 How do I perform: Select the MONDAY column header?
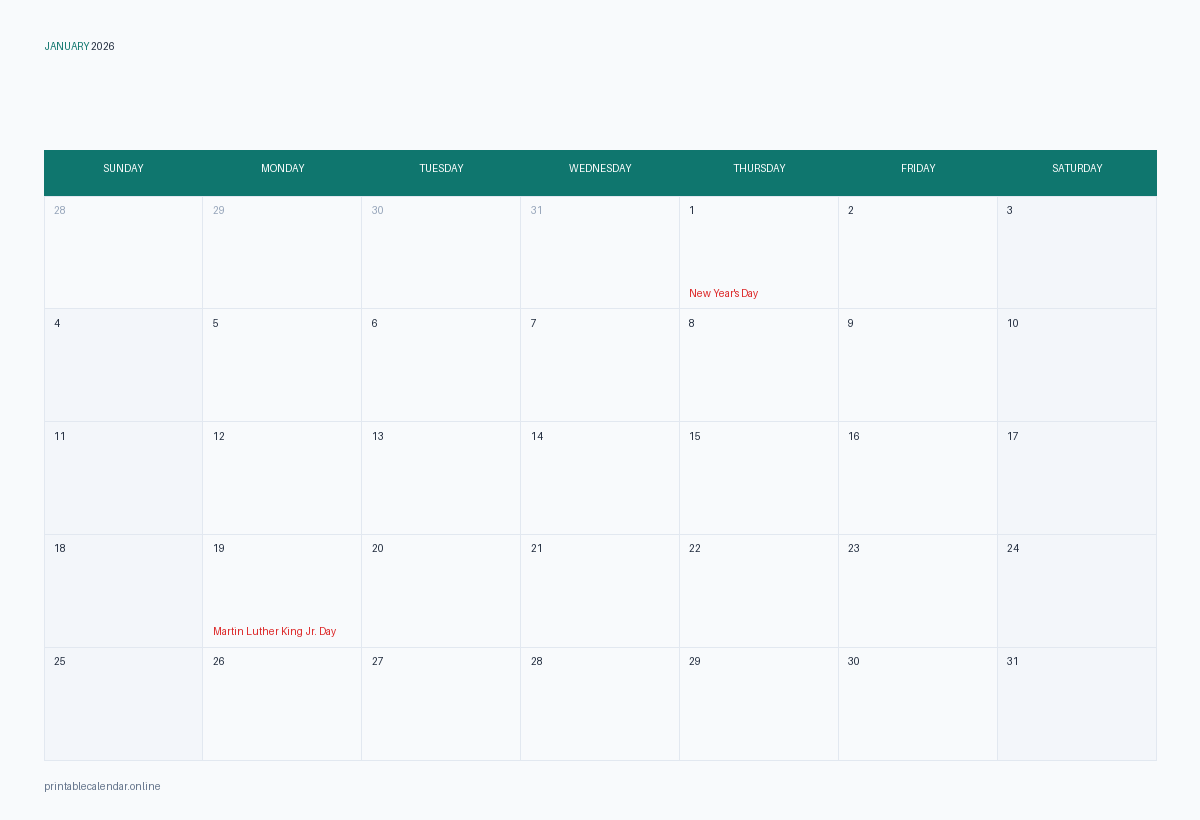coord(283,168)
